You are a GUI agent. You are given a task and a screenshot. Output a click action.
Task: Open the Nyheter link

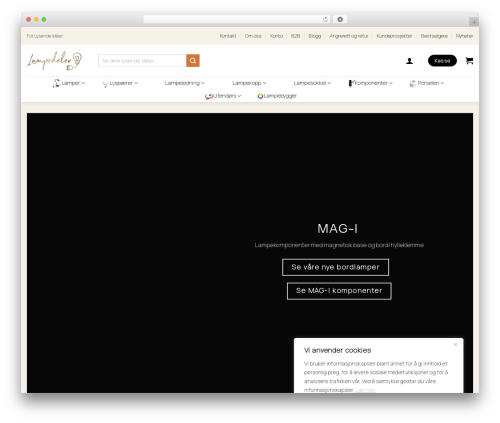point(464,36)
